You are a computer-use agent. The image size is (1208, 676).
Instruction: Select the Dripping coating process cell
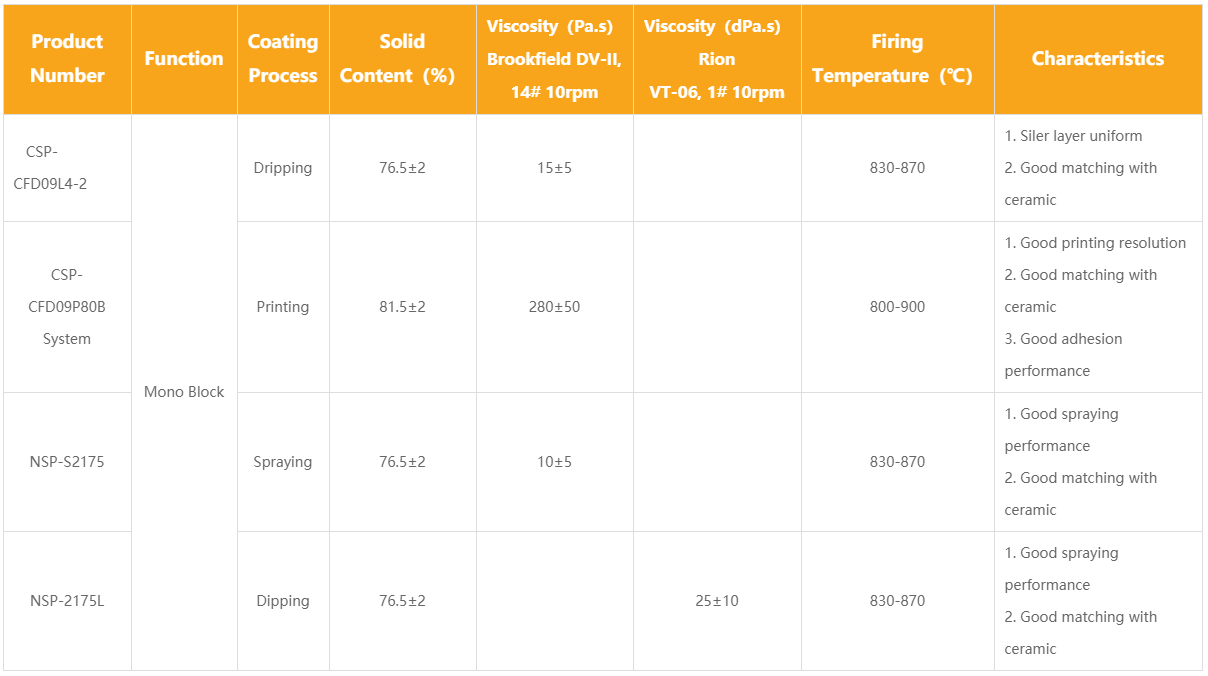tap(283, 168)
